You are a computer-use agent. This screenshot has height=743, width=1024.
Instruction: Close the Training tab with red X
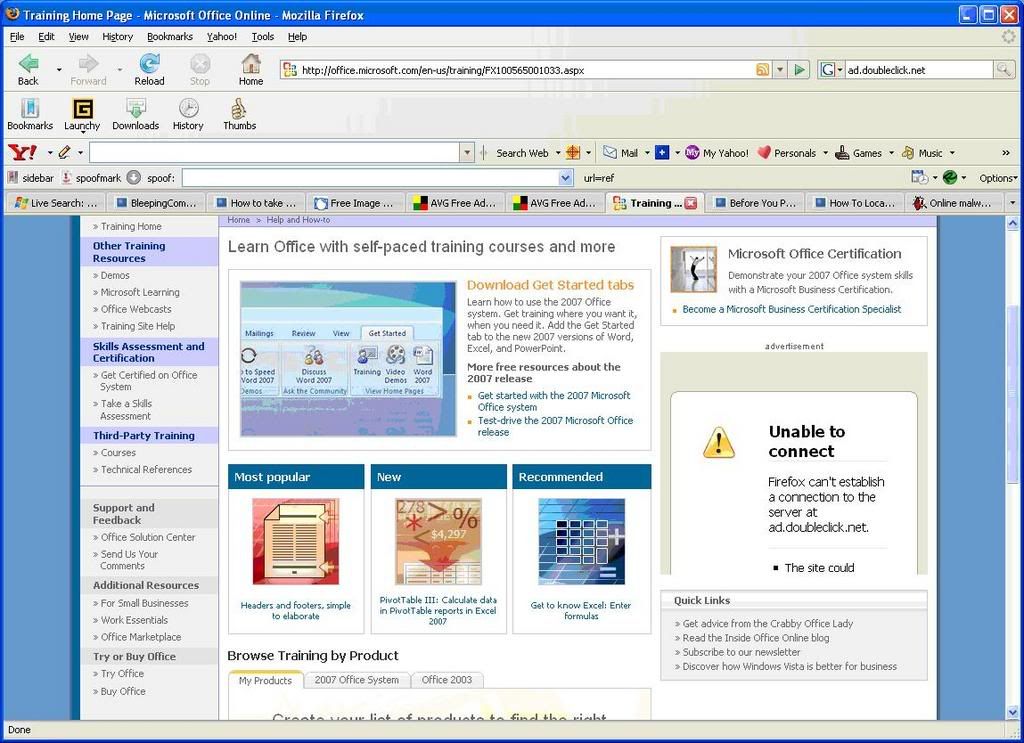pos(691,203)
